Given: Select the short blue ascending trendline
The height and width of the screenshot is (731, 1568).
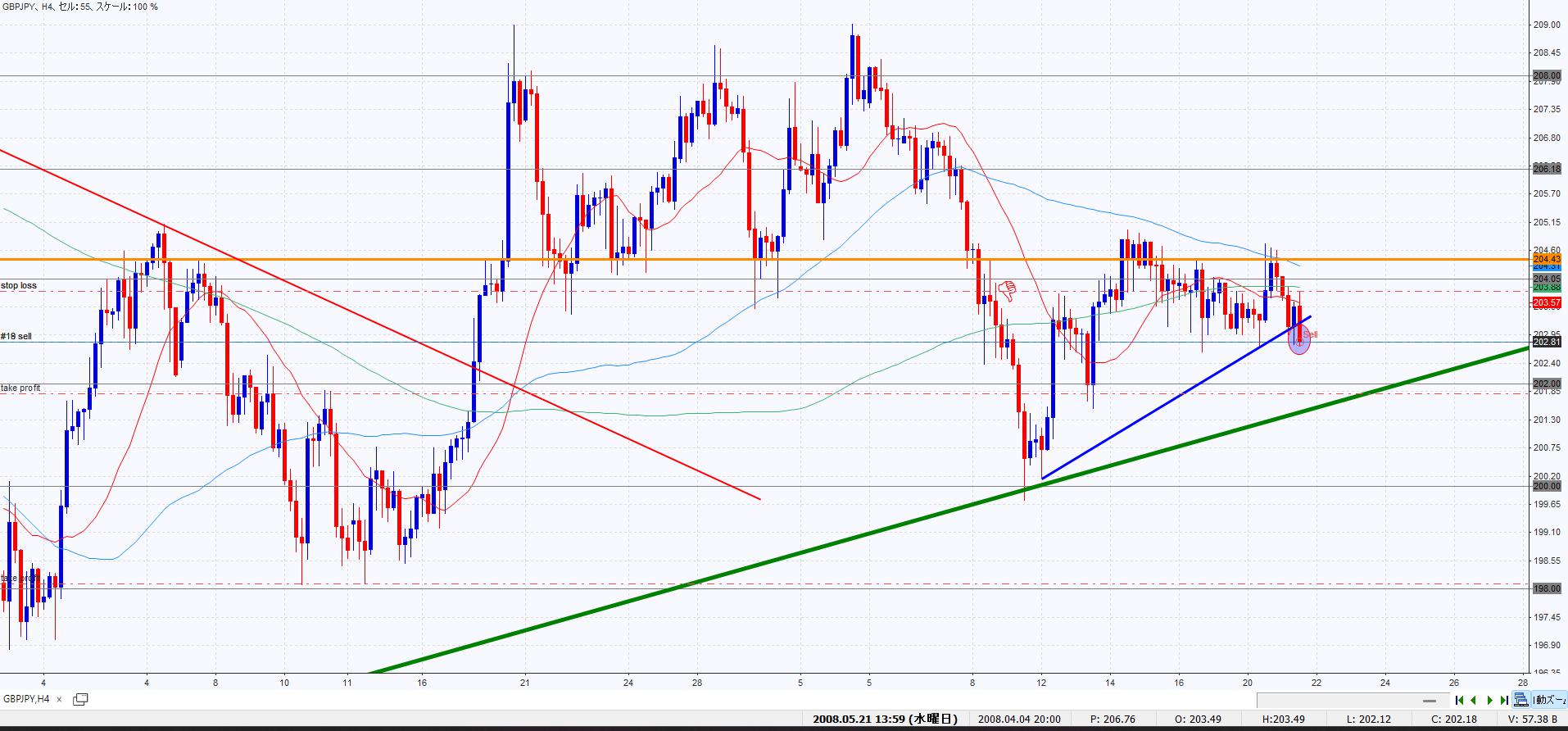Looking at the screenshot, I should point(1176,397).
